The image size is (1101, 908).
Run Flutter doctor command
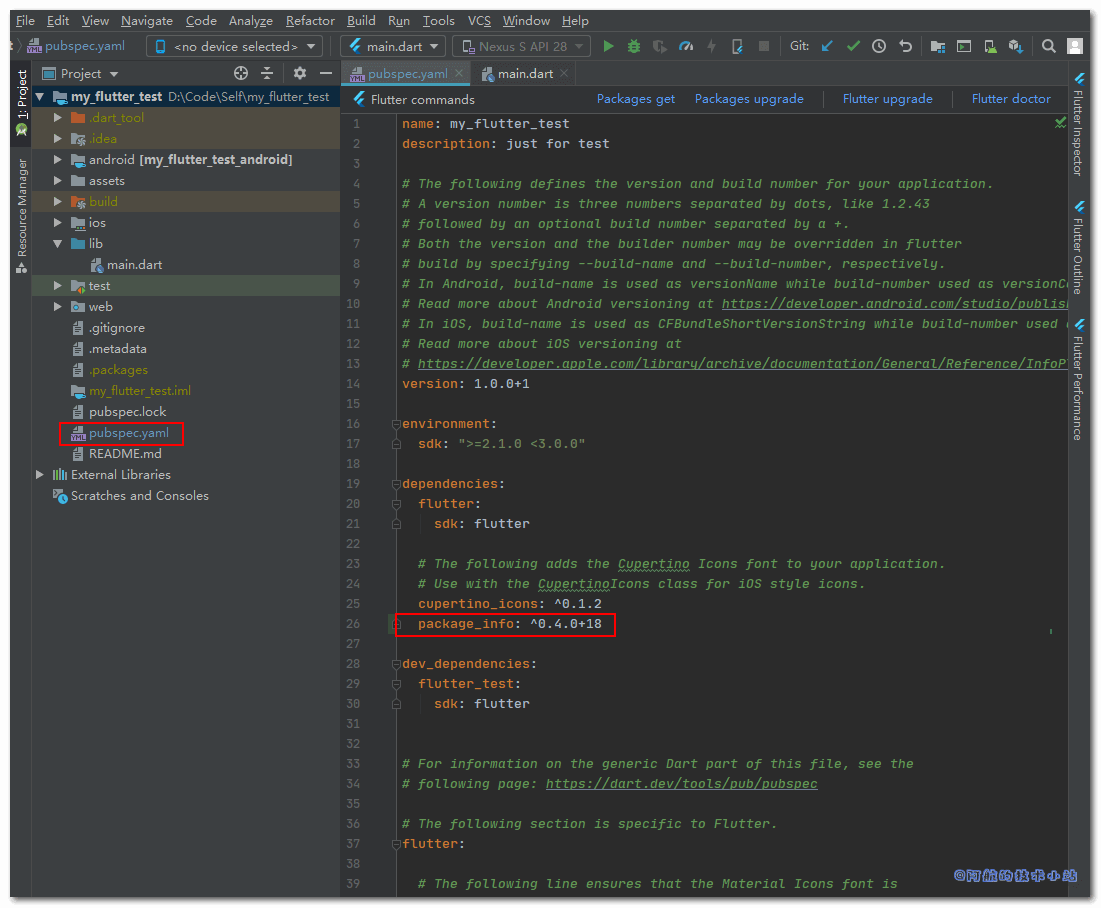pyautogui.click(x=1011, y=99)
